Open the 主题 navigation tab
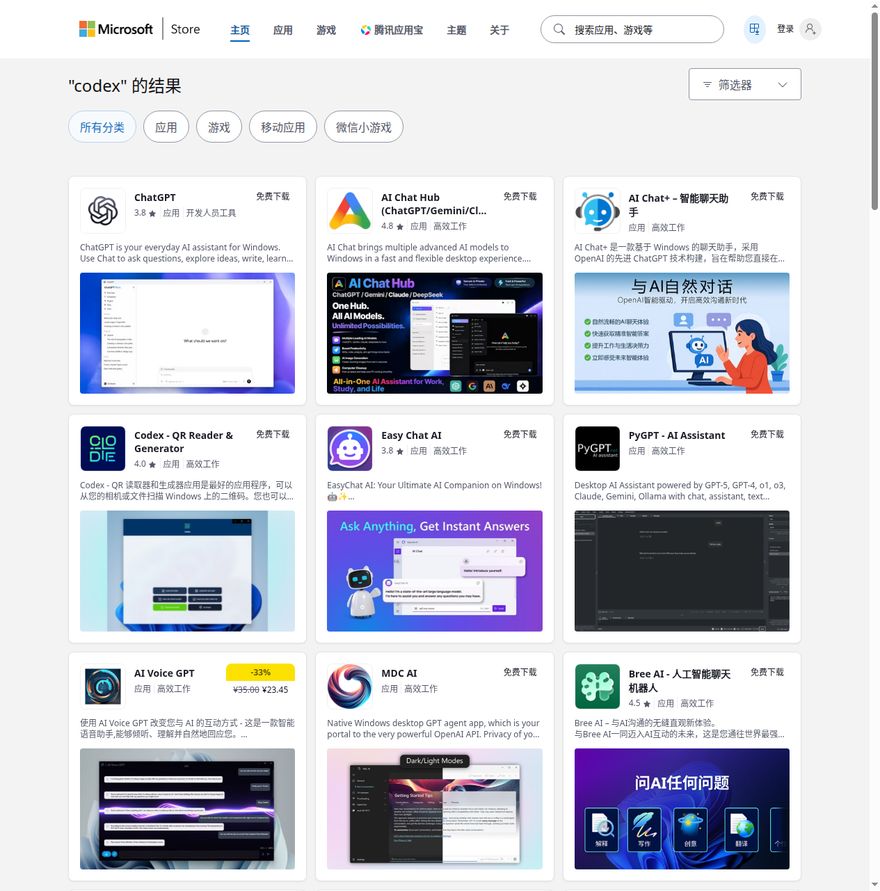This screenshot has width=880, height=891. [456, 30]
